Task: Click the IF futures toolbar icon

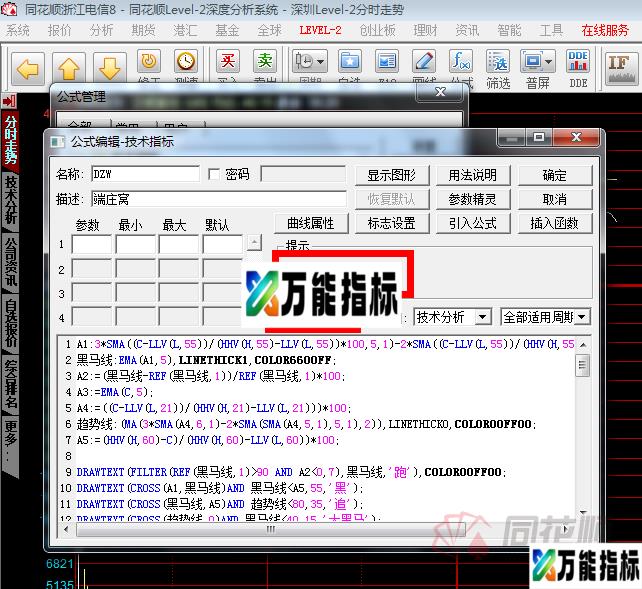Action: click(621, 69)
